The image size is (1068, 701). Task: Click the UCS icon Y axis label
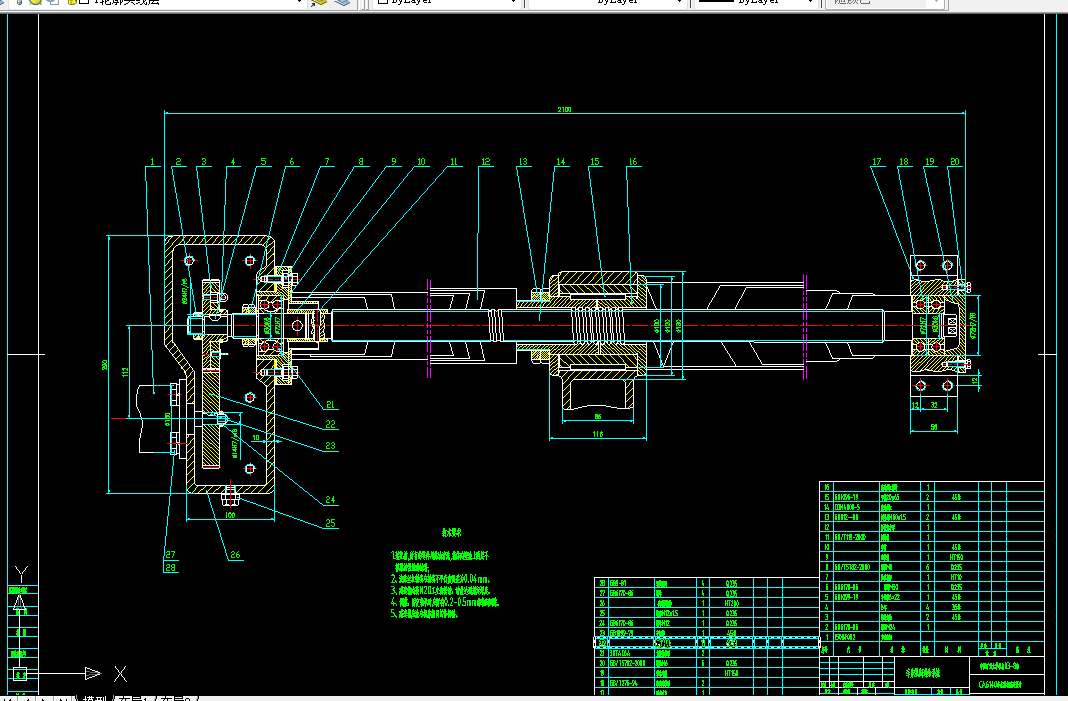tap(21, 574)
